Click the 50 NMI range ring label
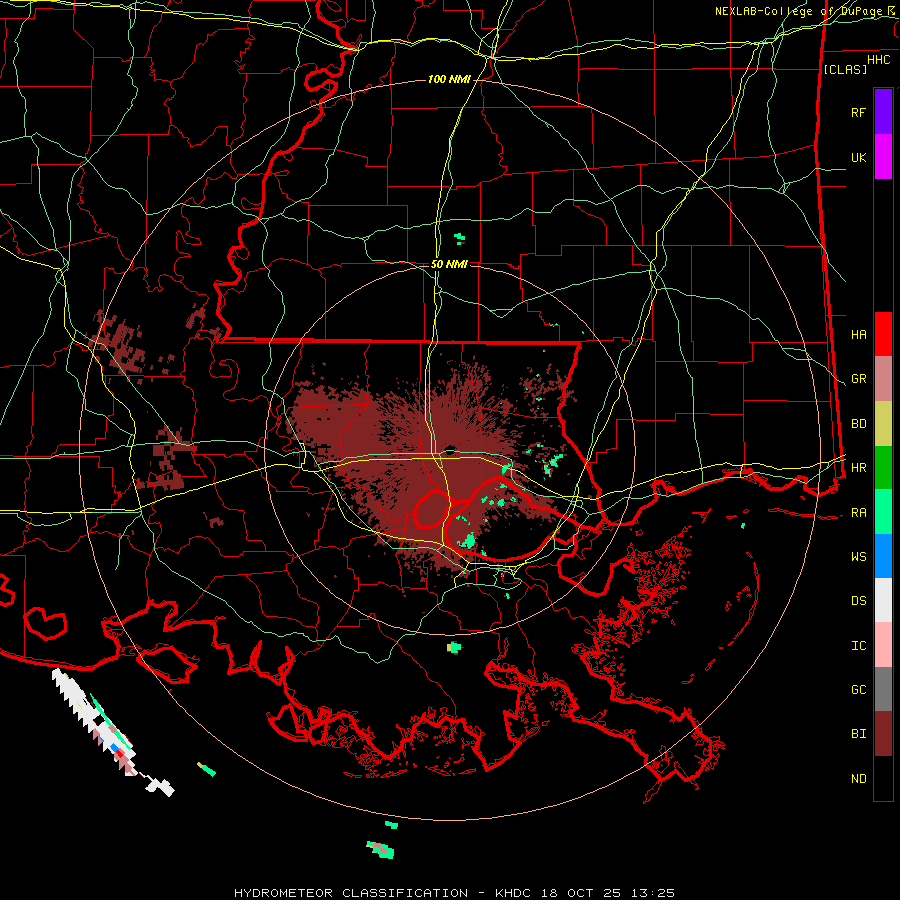This screenshot has height=900, width=900. pyautogui.click(x=449, y=264)
